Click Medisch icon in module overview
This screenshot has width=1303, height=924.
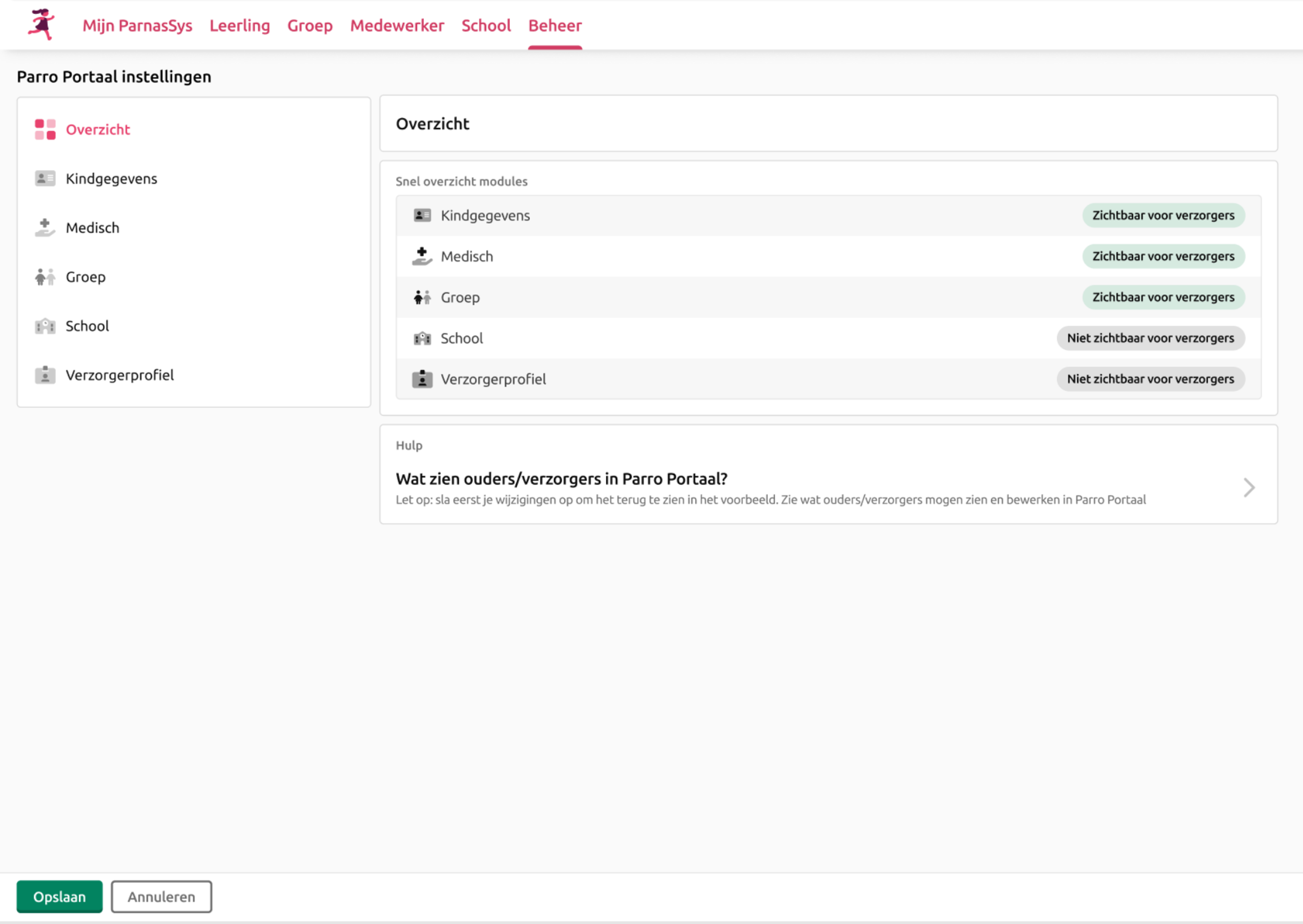coord(422,256)
